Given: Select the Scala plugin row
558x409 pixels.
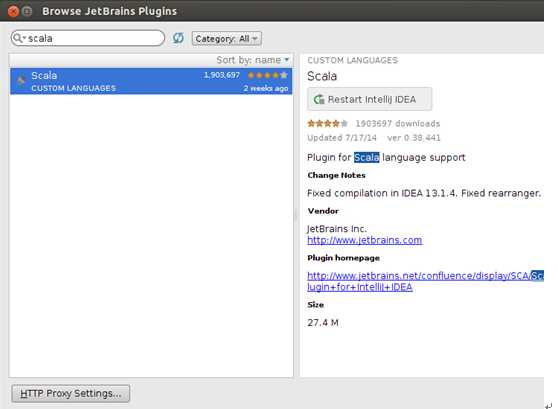Looking at the screenshot, I should tap(151, 81).
